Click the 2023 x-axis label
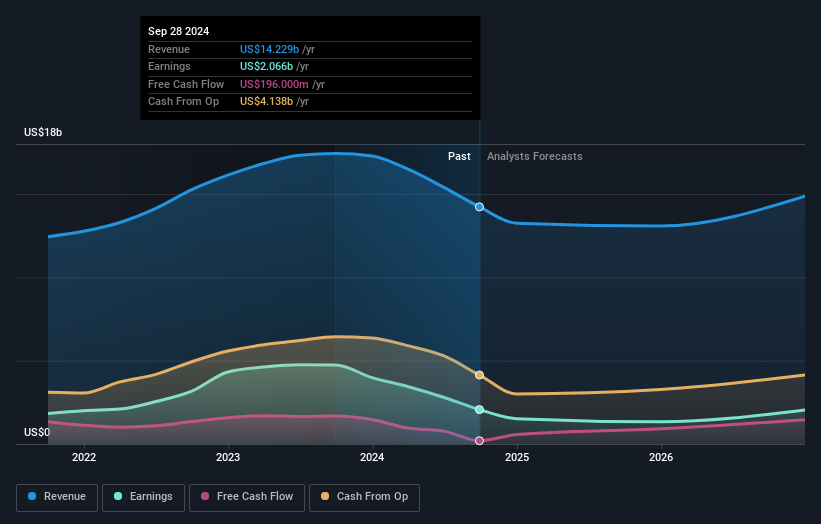821x524 pixels. point(228,457)
